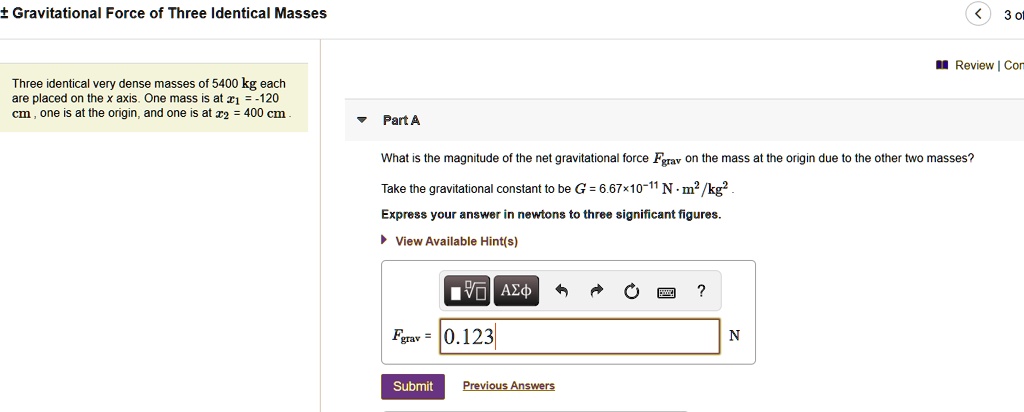Open the Review link
The width and height of the screenshot is (1024, 412).
(974, 66)
